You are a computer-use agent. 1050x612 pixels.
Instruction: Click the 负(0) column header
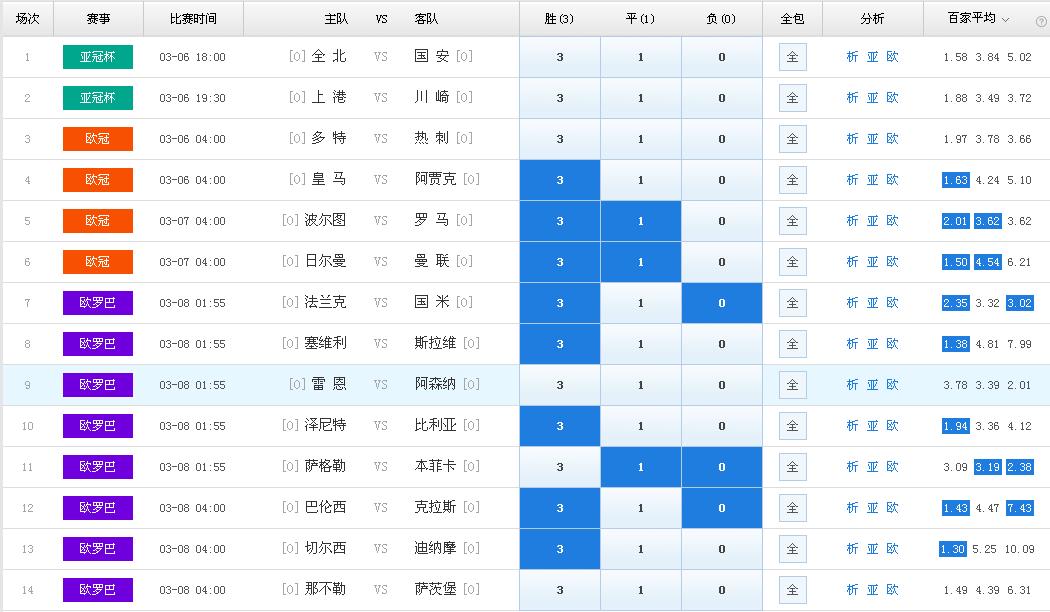click(x=722, y=19)
